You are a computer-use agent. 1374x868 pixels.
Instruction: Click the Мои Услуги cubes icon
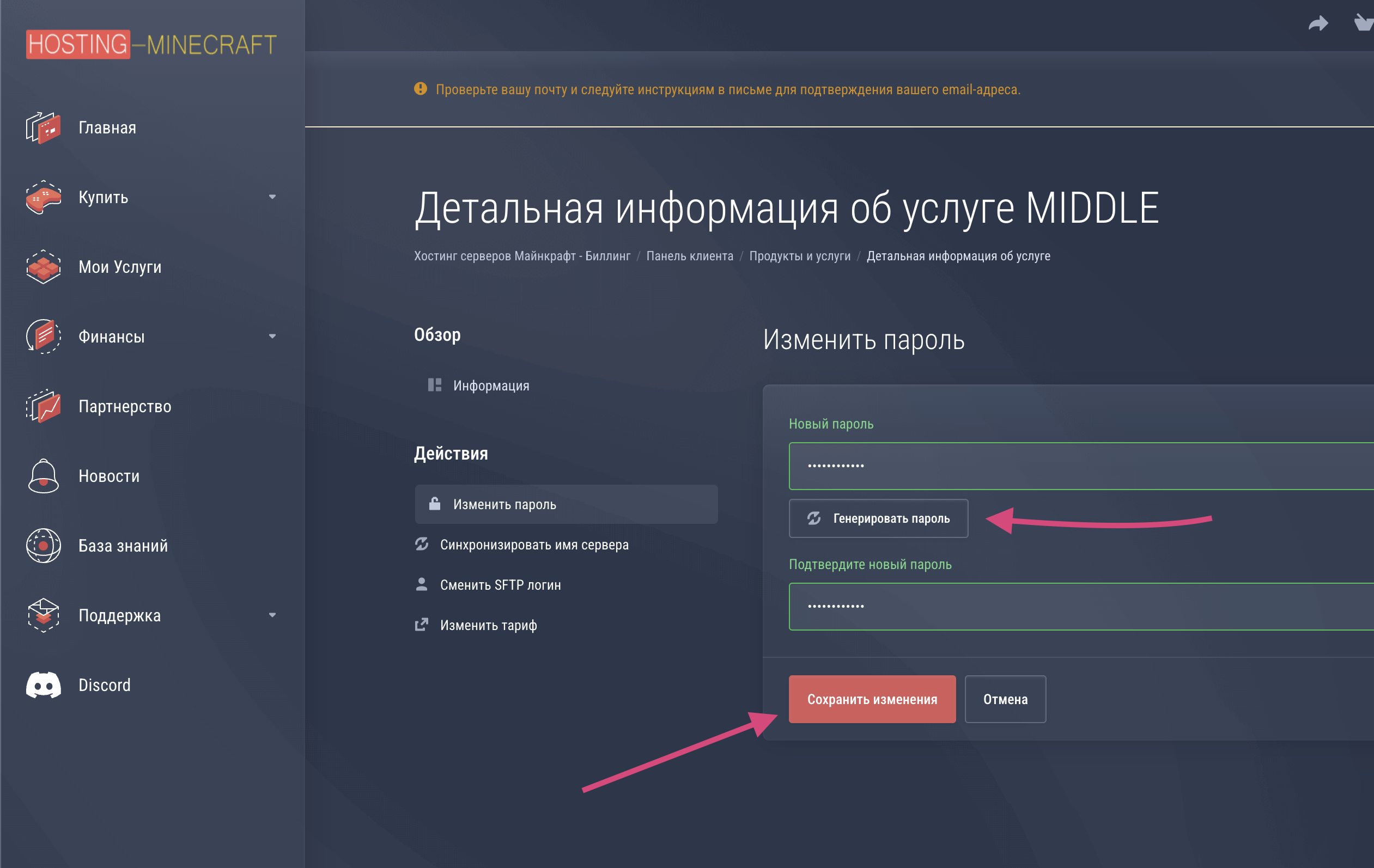tap(44, 267)
